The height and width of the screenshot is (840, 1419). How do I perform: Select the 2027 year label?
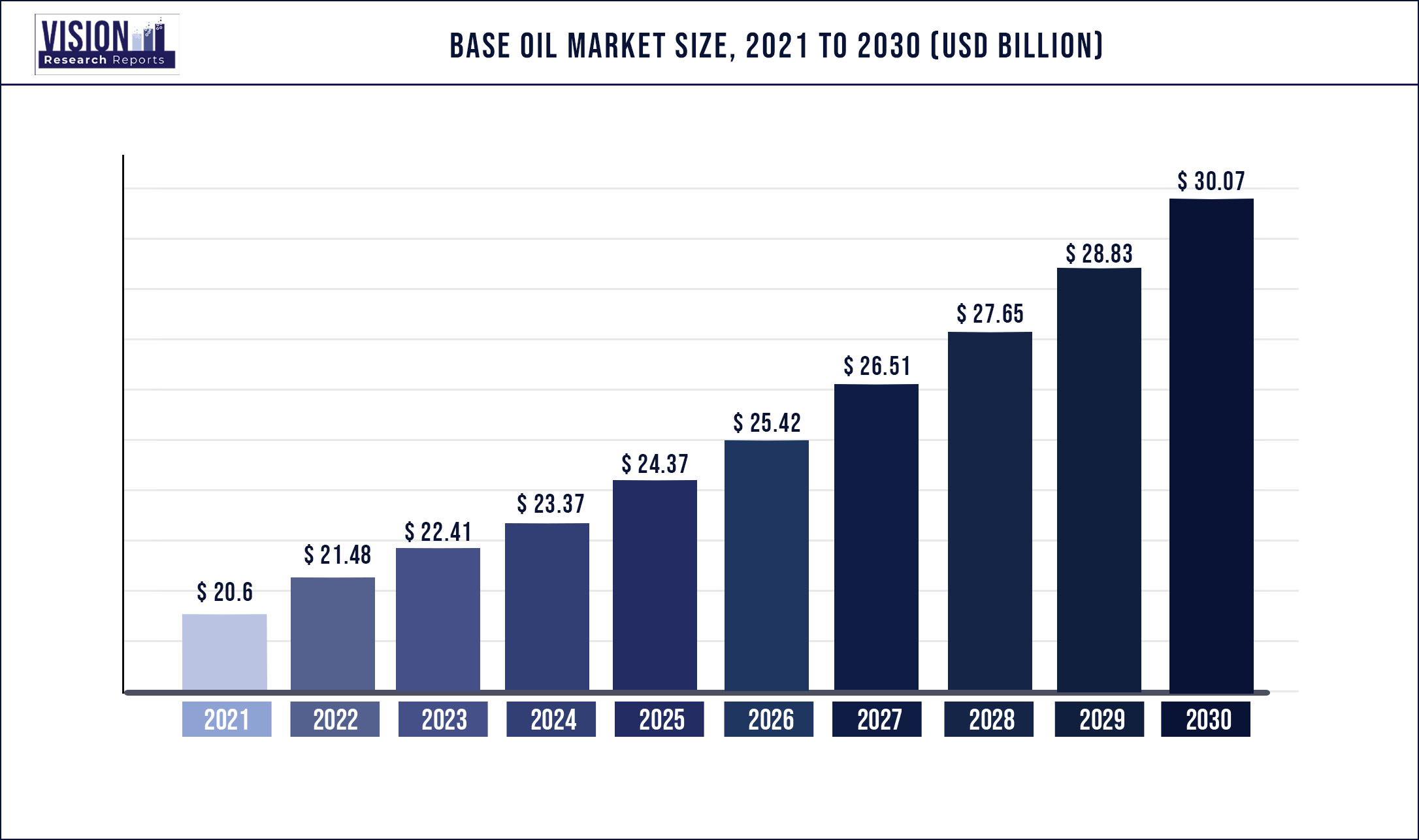tap(877, 719)
